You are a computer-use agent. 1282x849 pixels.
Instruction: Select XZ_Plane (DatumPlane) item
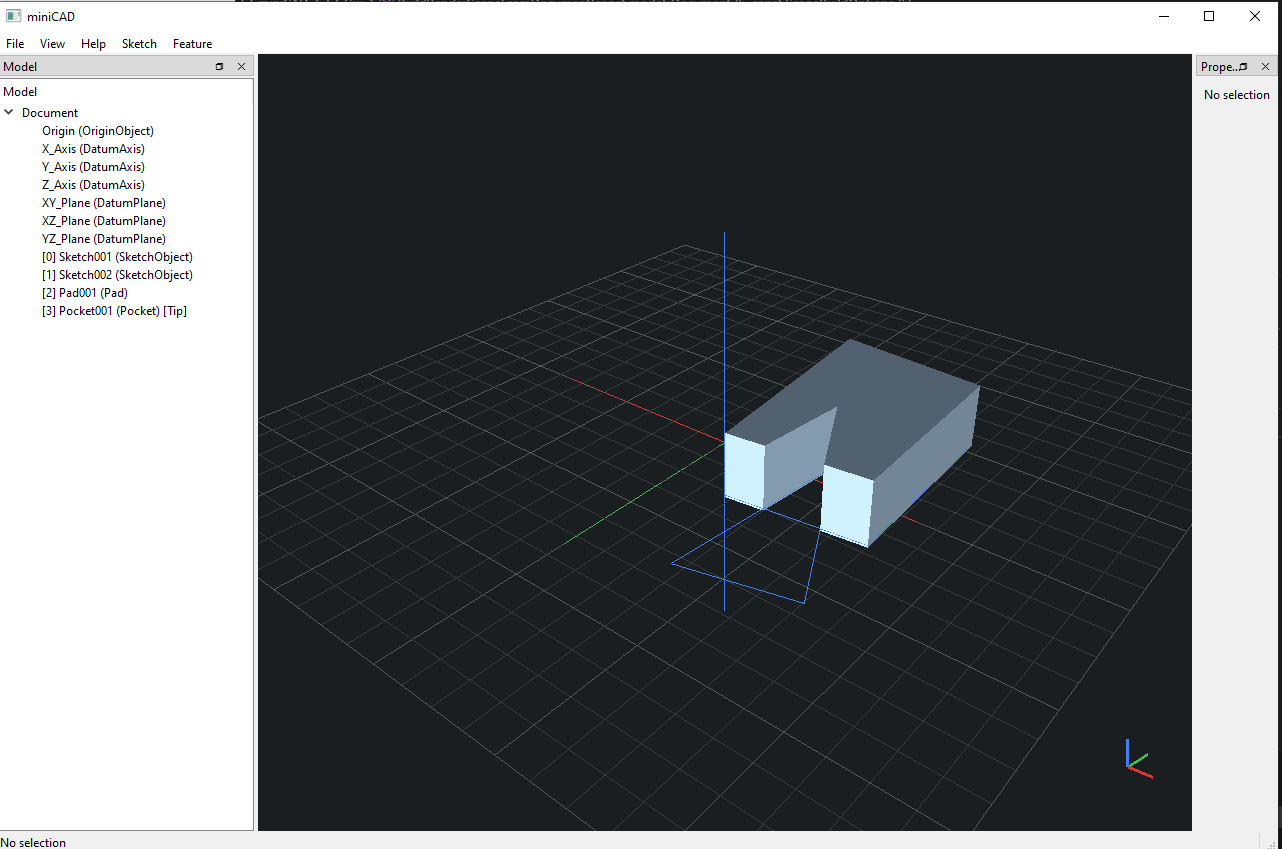(104, 221)
